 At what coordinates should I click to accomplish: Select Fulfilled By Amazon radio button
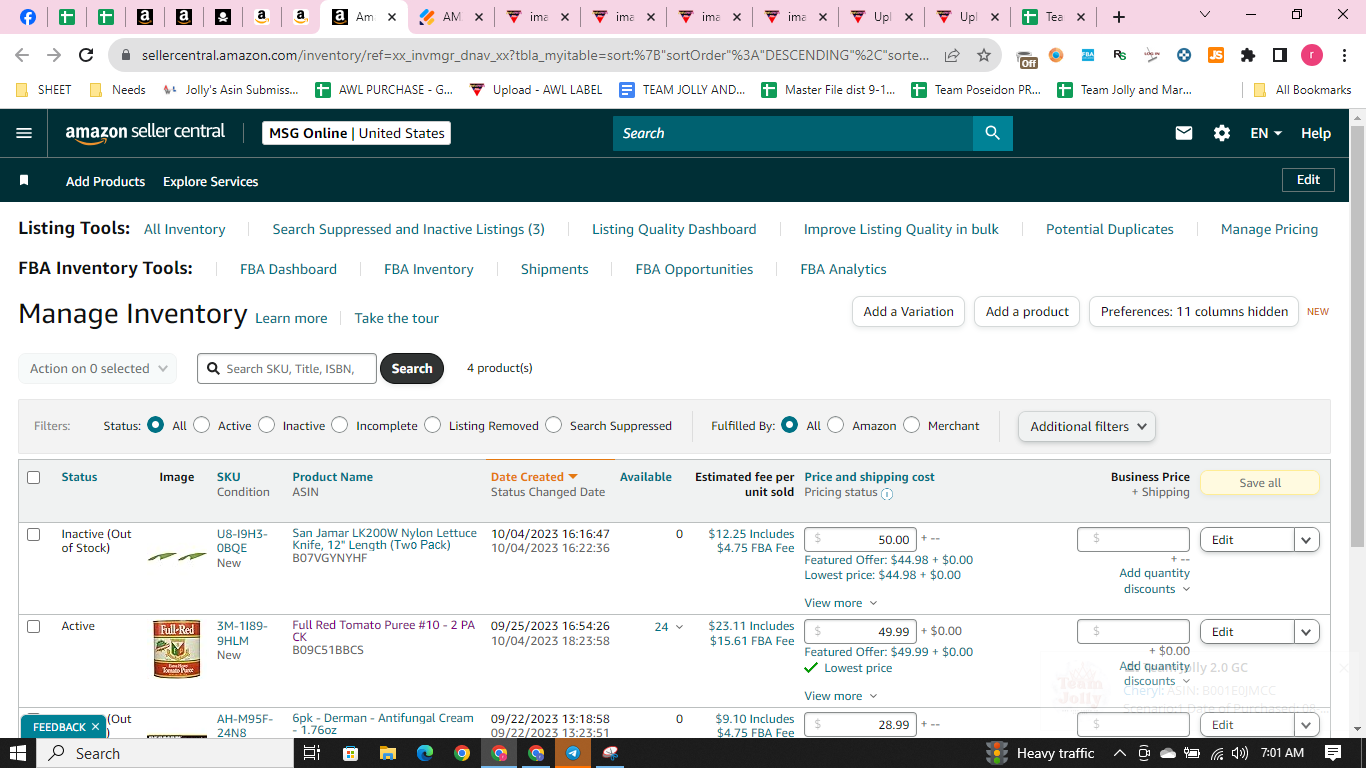[836, 425]
